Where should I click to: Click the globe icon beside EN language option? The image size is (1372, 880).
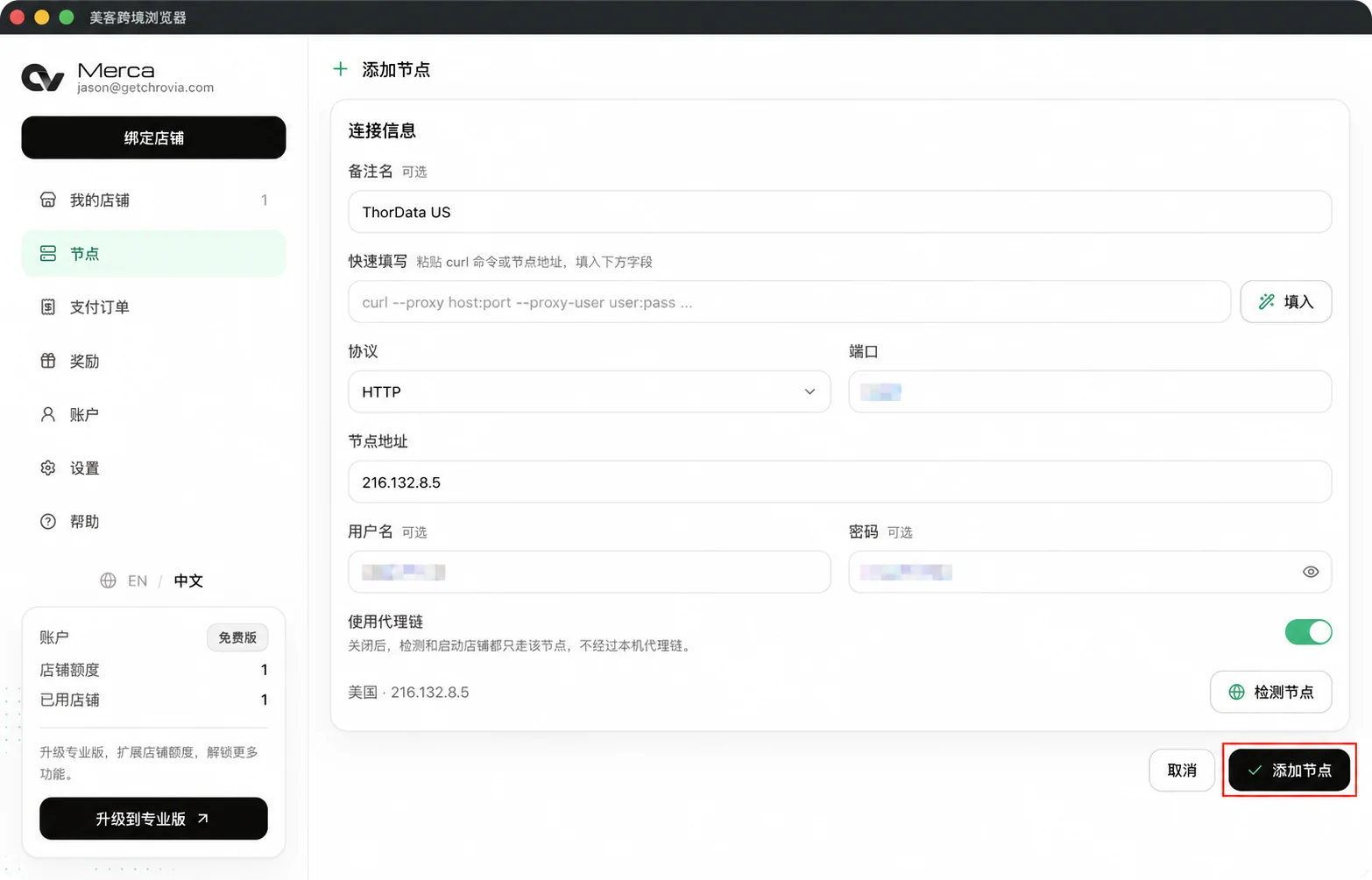click(108, 581)
